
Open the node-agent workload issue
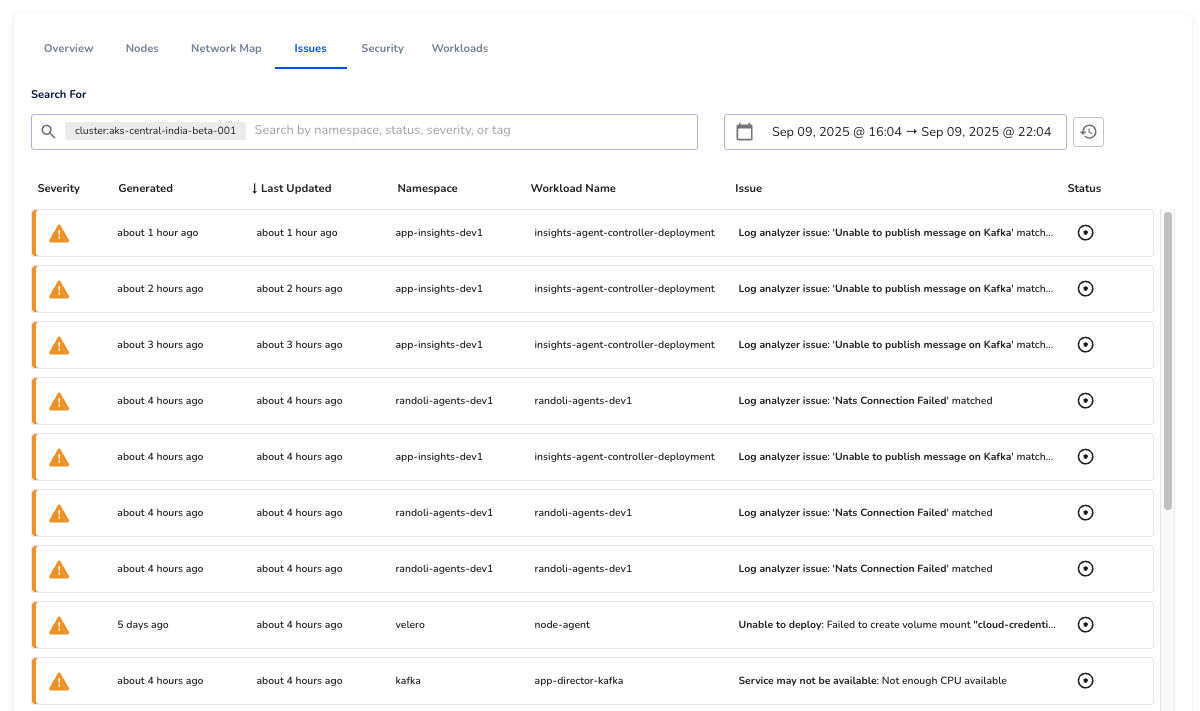point(562,625)
